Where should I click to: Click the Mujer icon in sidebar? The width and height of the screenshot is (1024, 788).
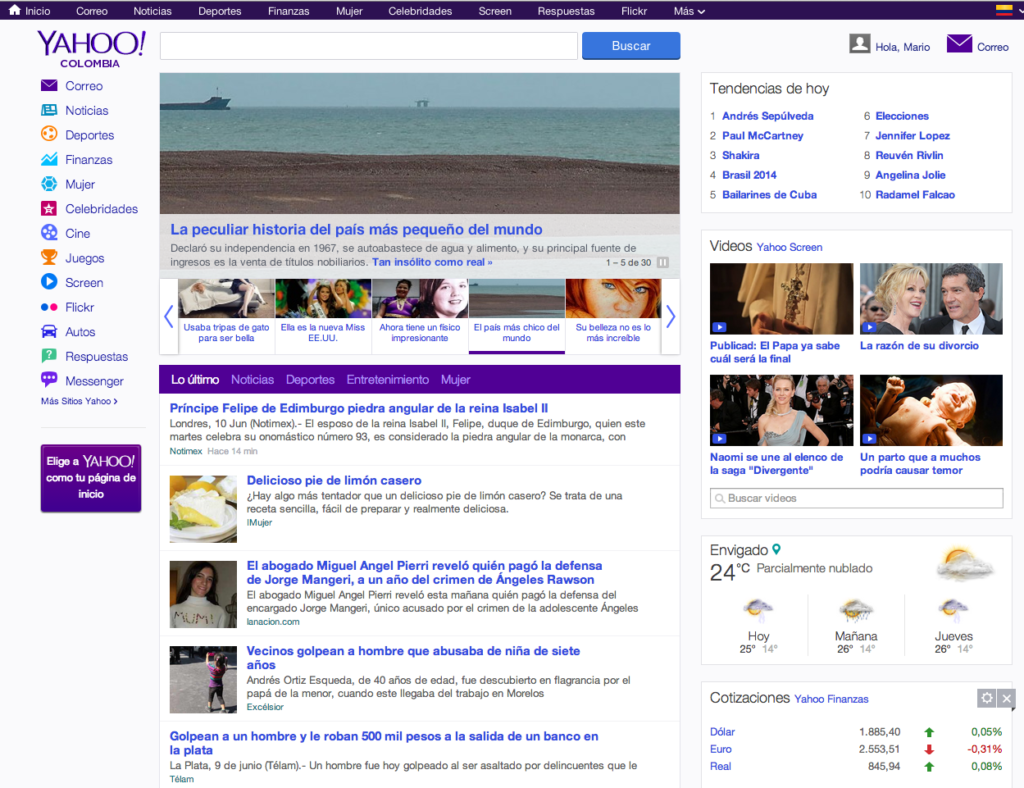click(49, 184)
